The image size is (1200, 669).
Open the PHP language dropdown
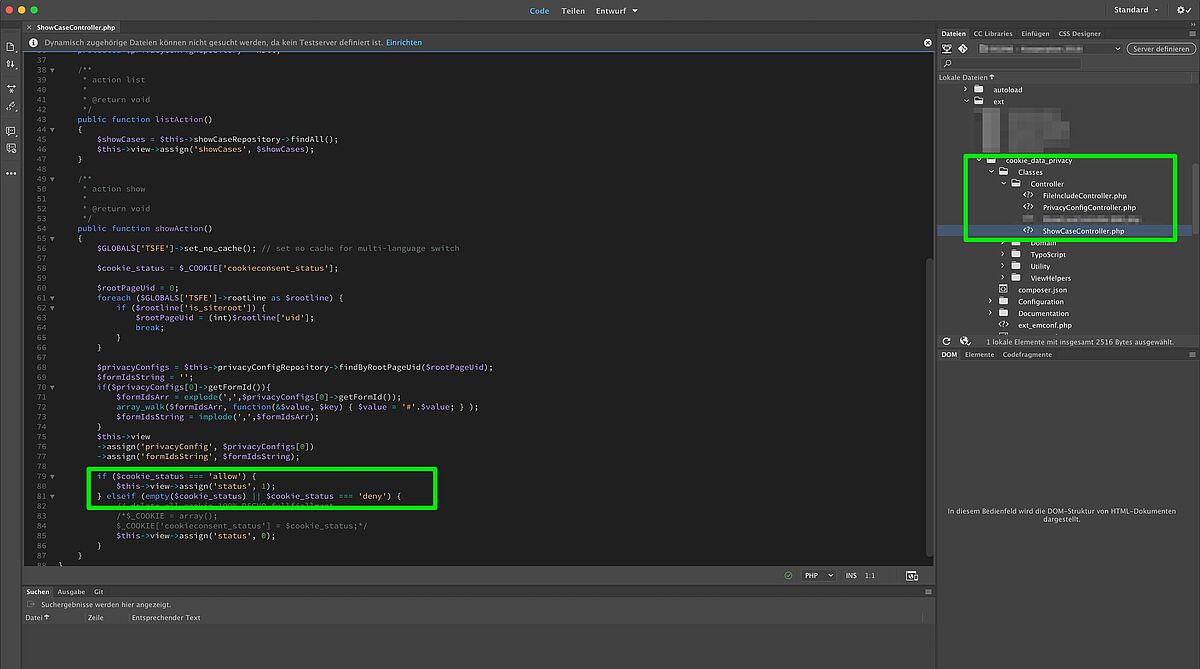click(x=818, y=576)
